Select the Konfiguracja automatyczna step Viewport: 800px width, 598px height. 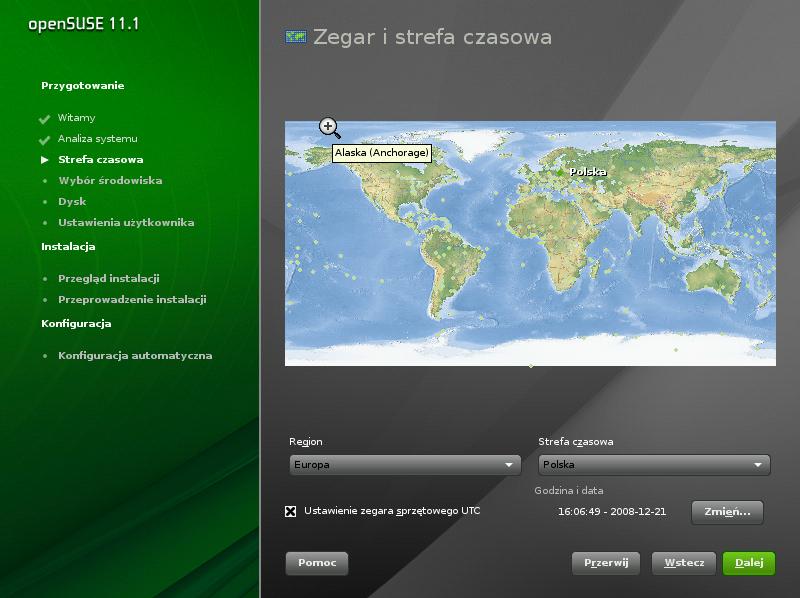tap(135, 356)
